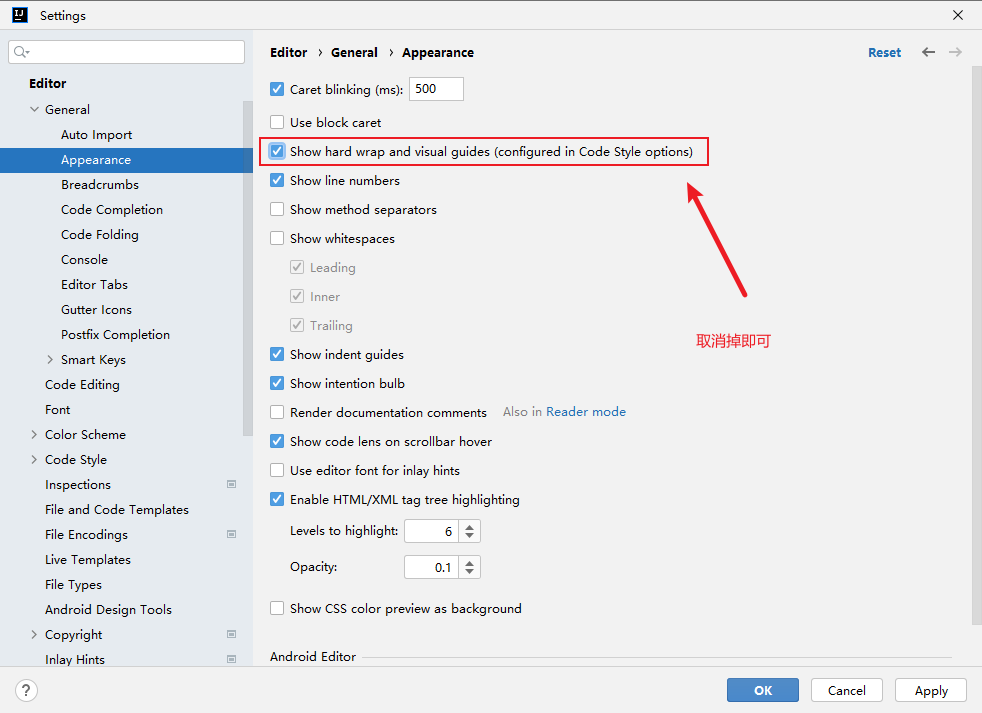Screen dimensions: 982x713
Task: Click project-level icon beside Inspections
Action: click(231, 484)
